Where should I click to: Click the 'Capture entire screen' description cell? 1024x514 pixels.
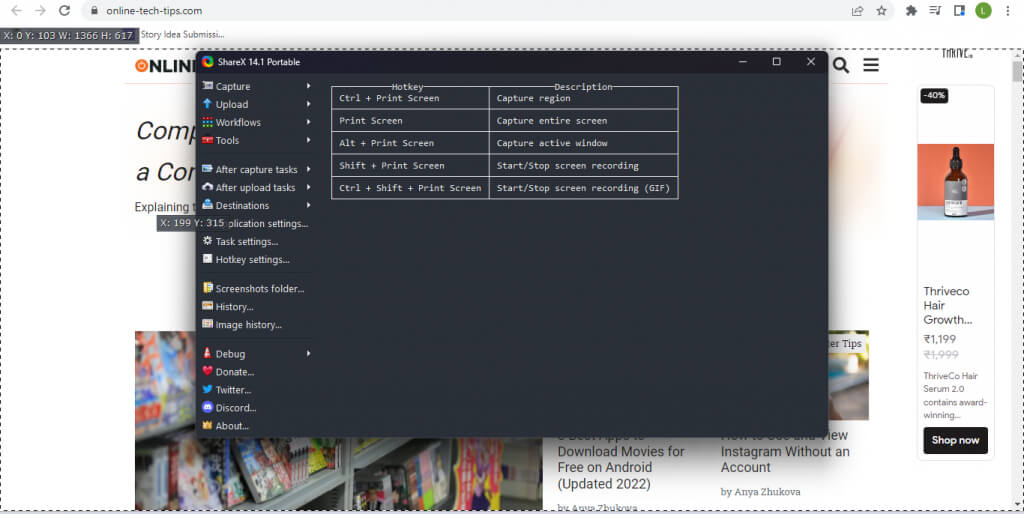point(583,121)
